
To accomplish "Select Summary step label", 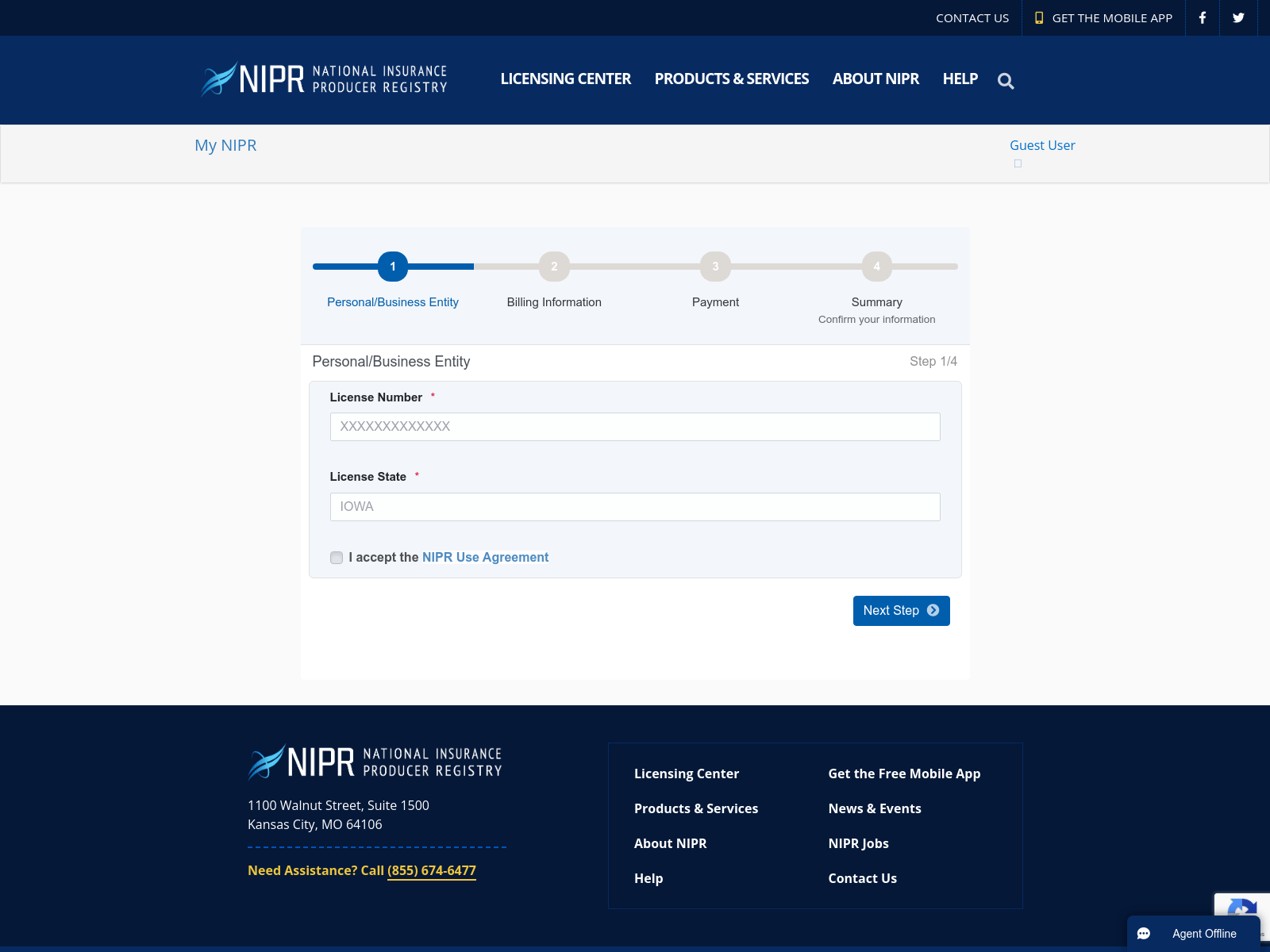I will (876, 302).
